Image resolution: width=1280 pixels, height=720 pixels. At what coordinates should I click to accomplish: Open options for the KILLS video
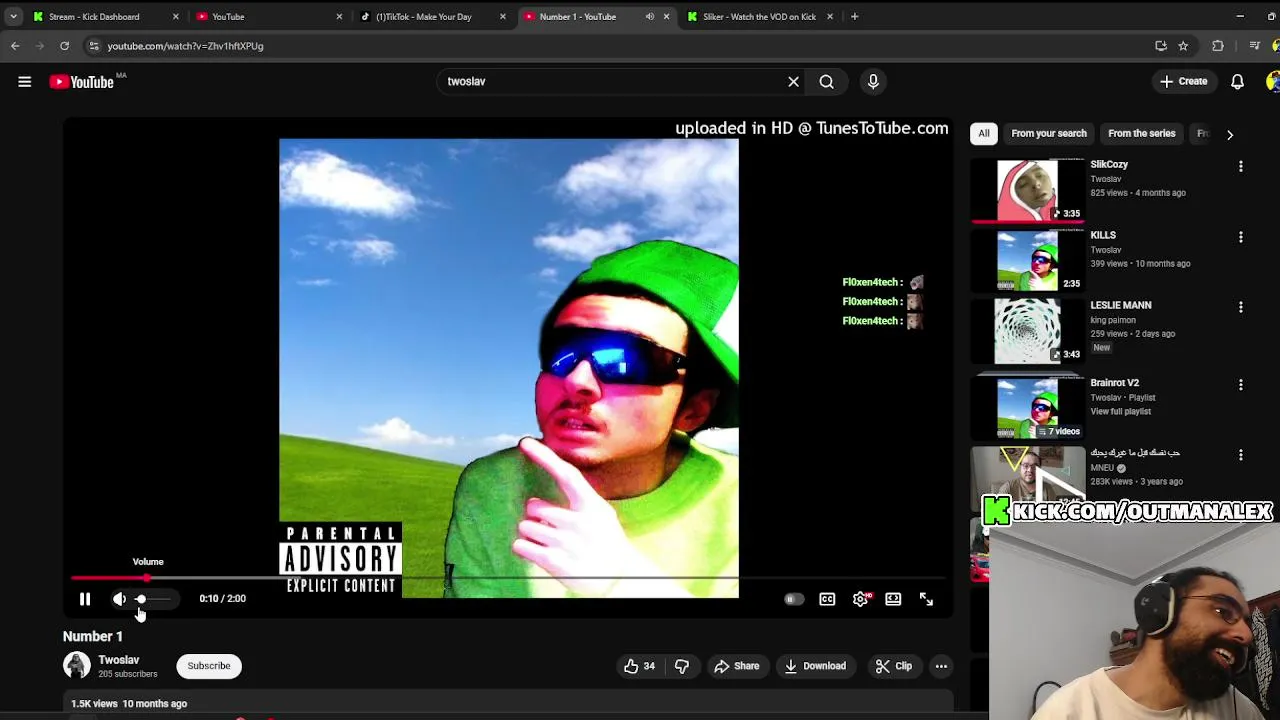click(x=1241, y=238)
